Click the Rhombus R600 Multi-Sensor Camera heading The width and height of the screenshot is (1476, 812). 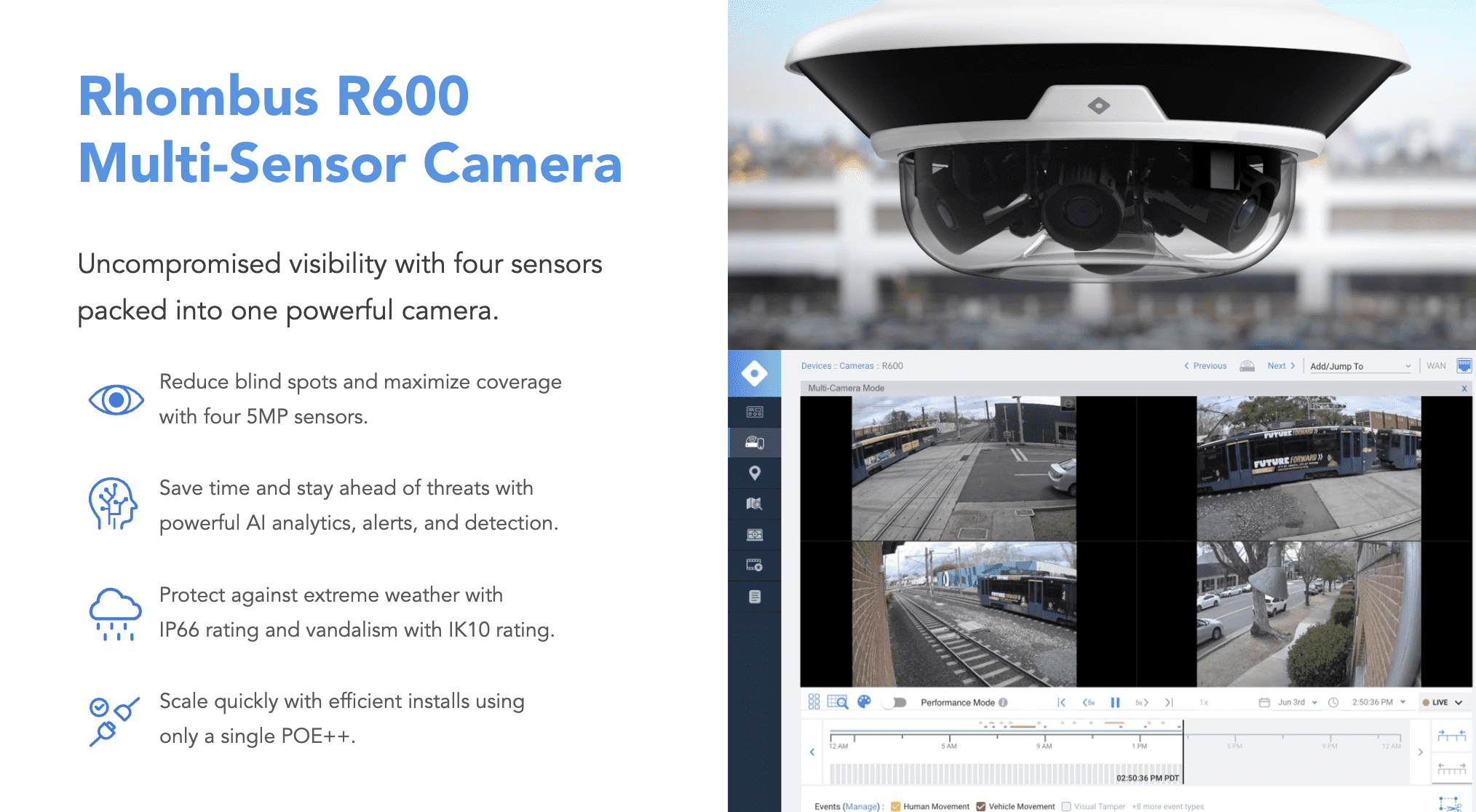[x=350, y=130]
